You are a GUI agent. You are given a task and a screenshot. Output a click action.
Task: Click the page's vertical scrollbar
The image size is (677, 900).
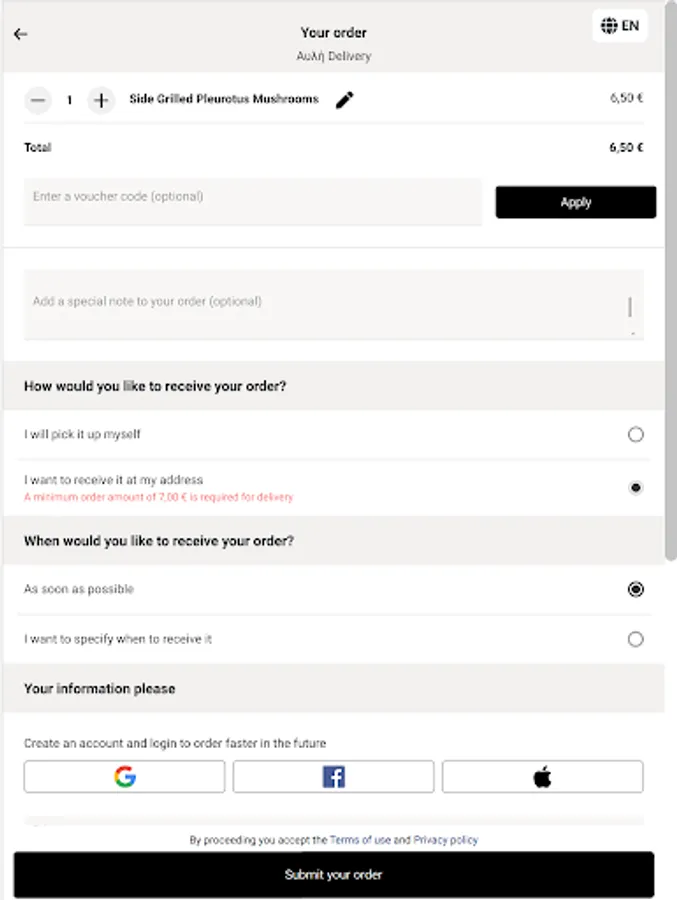tap(670, 300)
